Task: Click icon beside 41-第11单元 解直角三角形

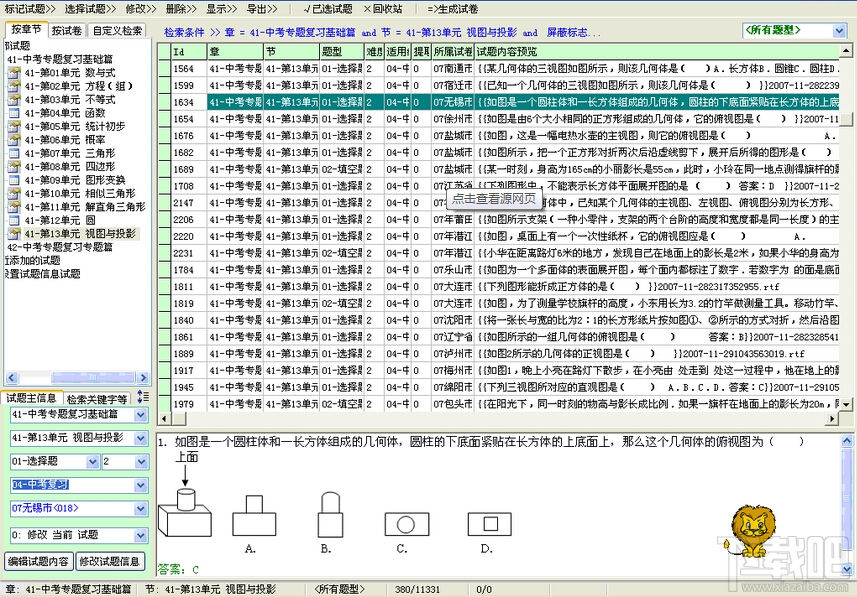Action: pyautogui.click(x=14, y=207)
